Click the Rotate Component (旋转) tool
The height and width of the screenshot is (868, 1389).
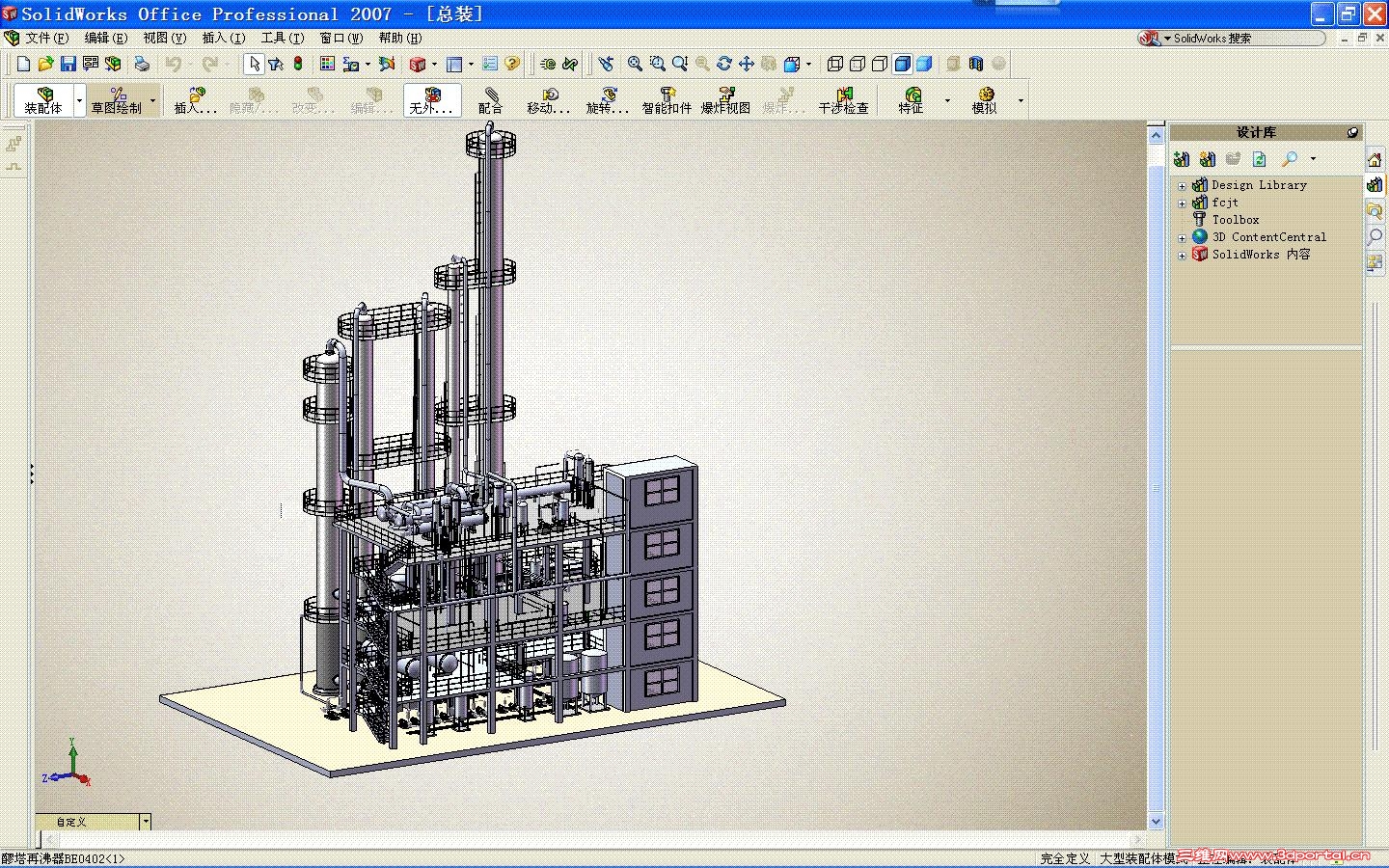coord(608,100)
